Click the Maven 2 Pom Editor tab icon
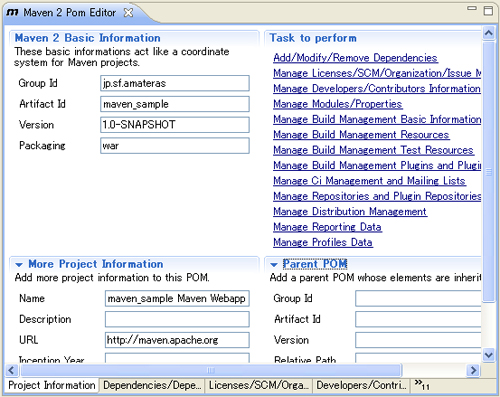This screenshot has height=397, width=500. tap(13, 13)
